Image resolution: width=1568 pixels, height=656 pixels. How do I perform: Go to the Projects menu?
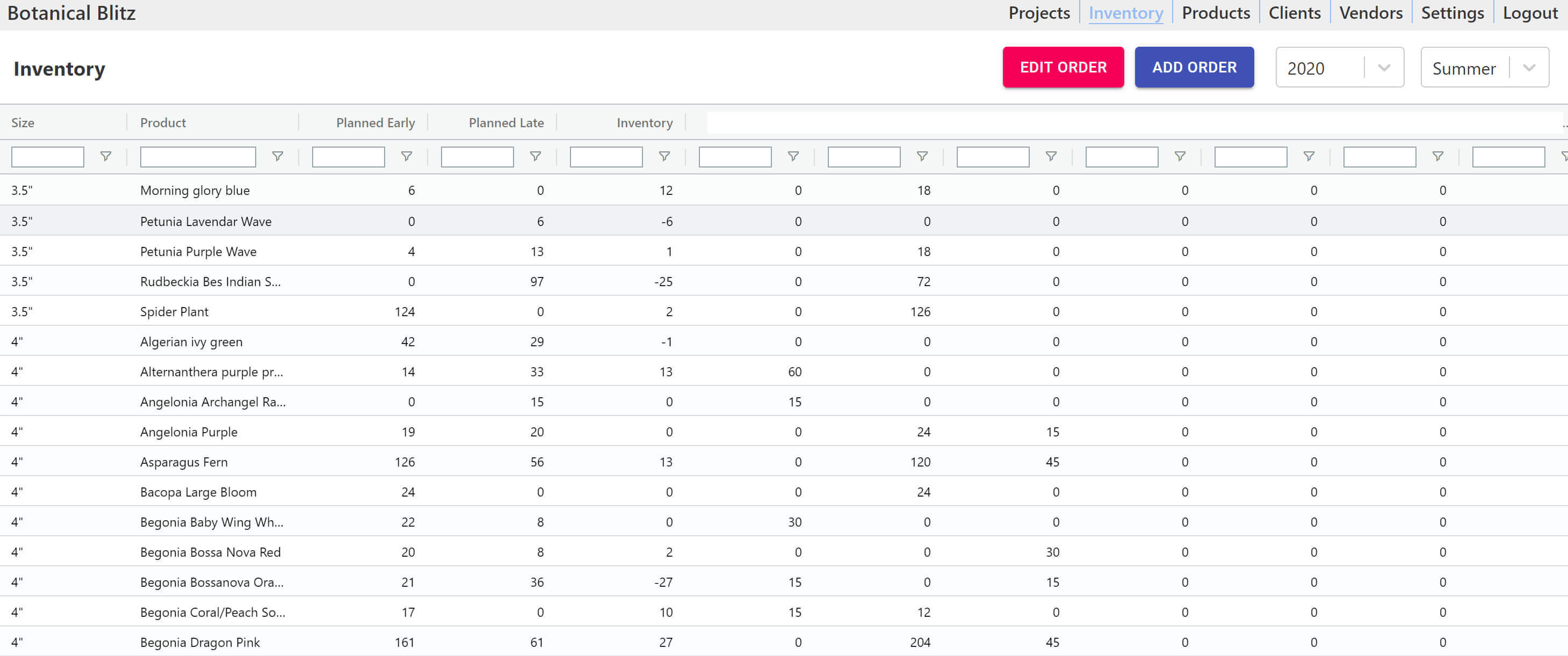click(x=1038, y=13)
